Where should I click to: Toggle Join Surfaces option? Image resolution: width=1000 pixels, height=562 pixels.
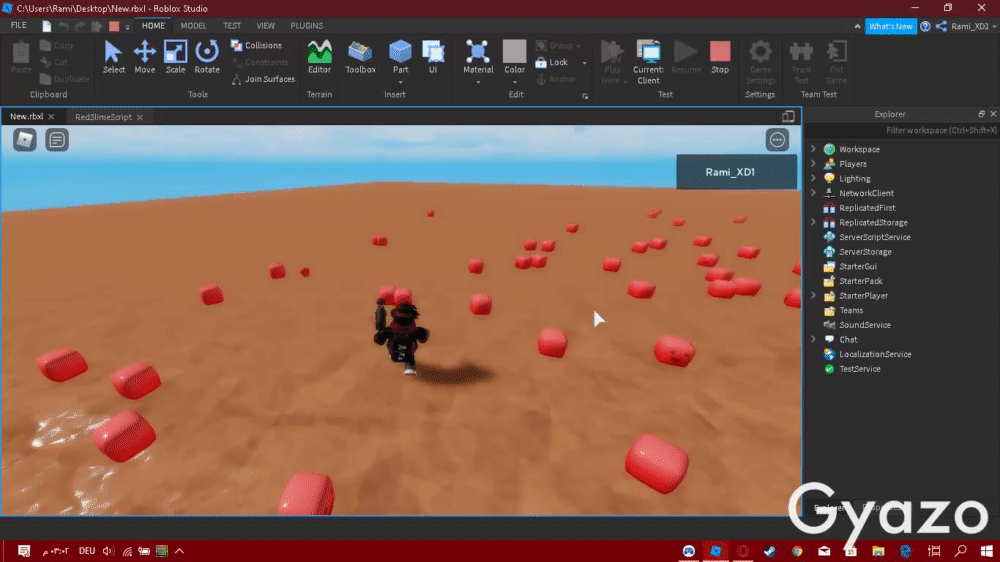click(x=263, y=79)
